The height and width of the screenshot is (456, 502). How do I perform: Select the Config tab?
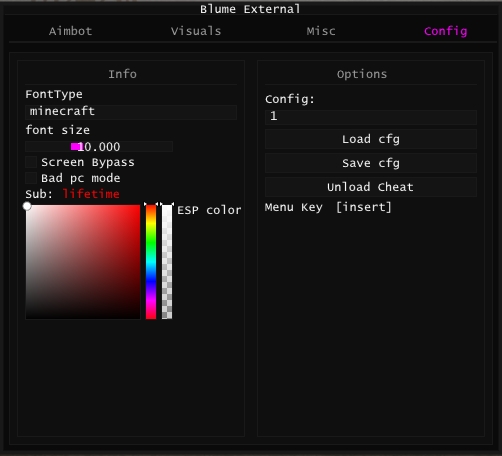coord(445,31)
